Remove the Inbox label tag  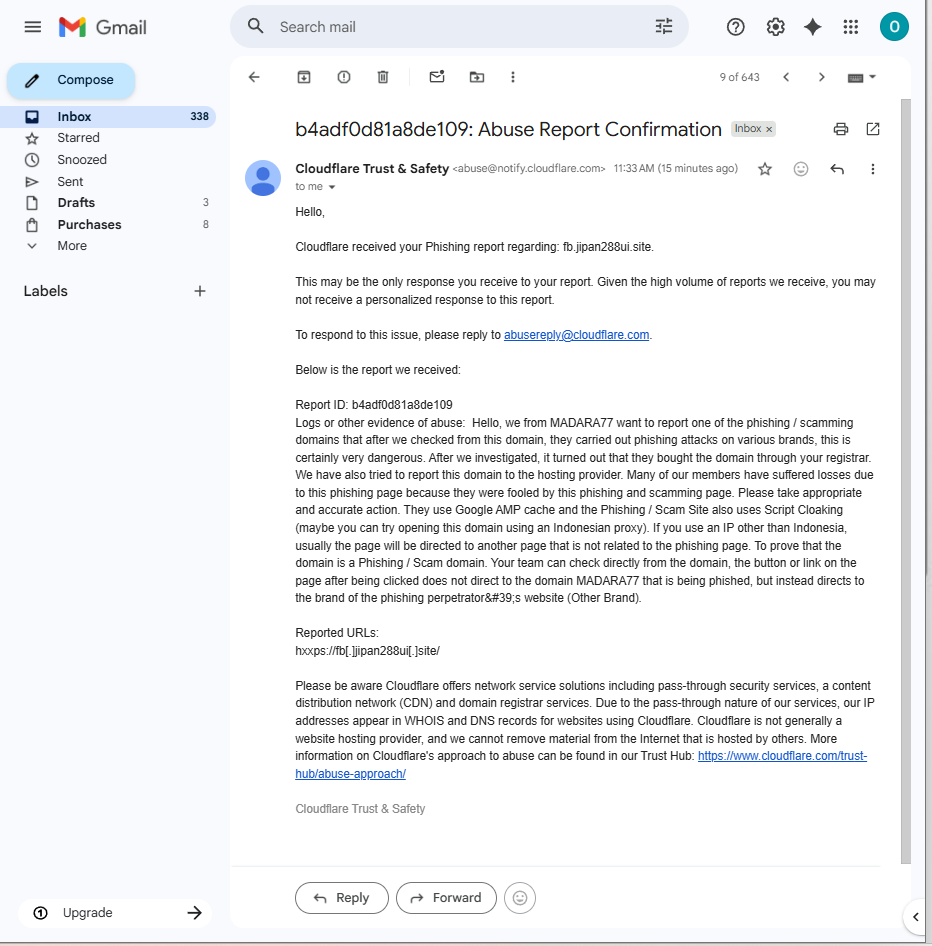point(769,129)
